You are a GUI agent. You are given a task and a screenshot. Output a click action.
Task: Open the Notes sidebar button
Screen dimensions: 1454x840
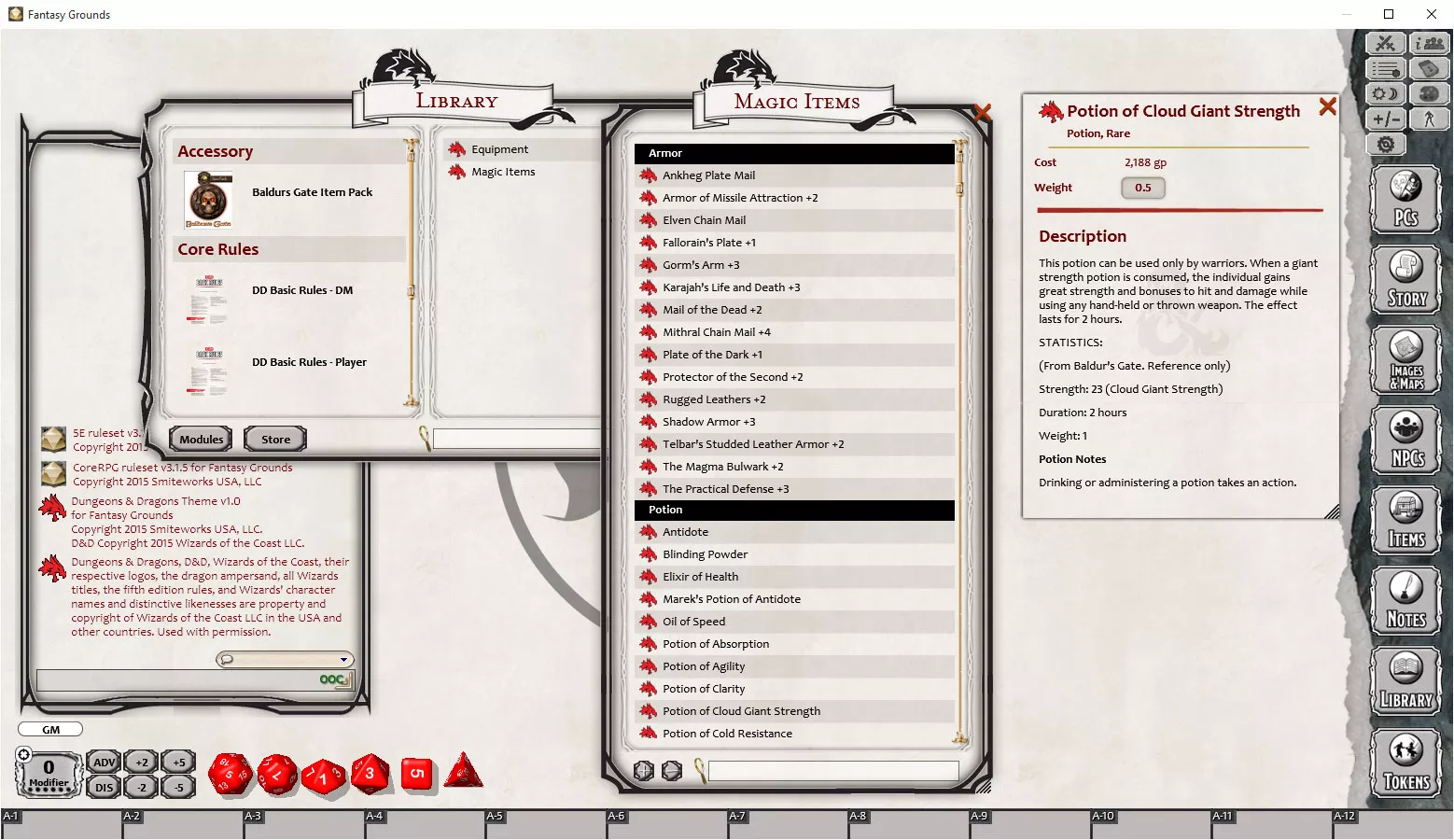tap(1405, 601)
